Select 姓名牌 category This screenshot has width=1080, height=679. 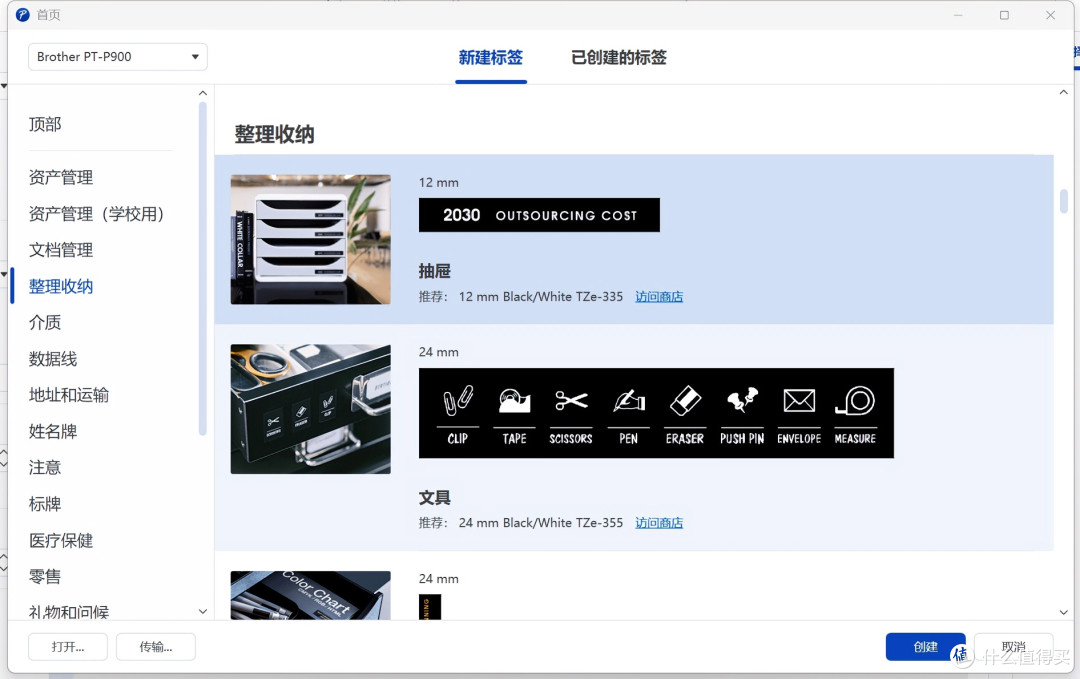(53, 432)
